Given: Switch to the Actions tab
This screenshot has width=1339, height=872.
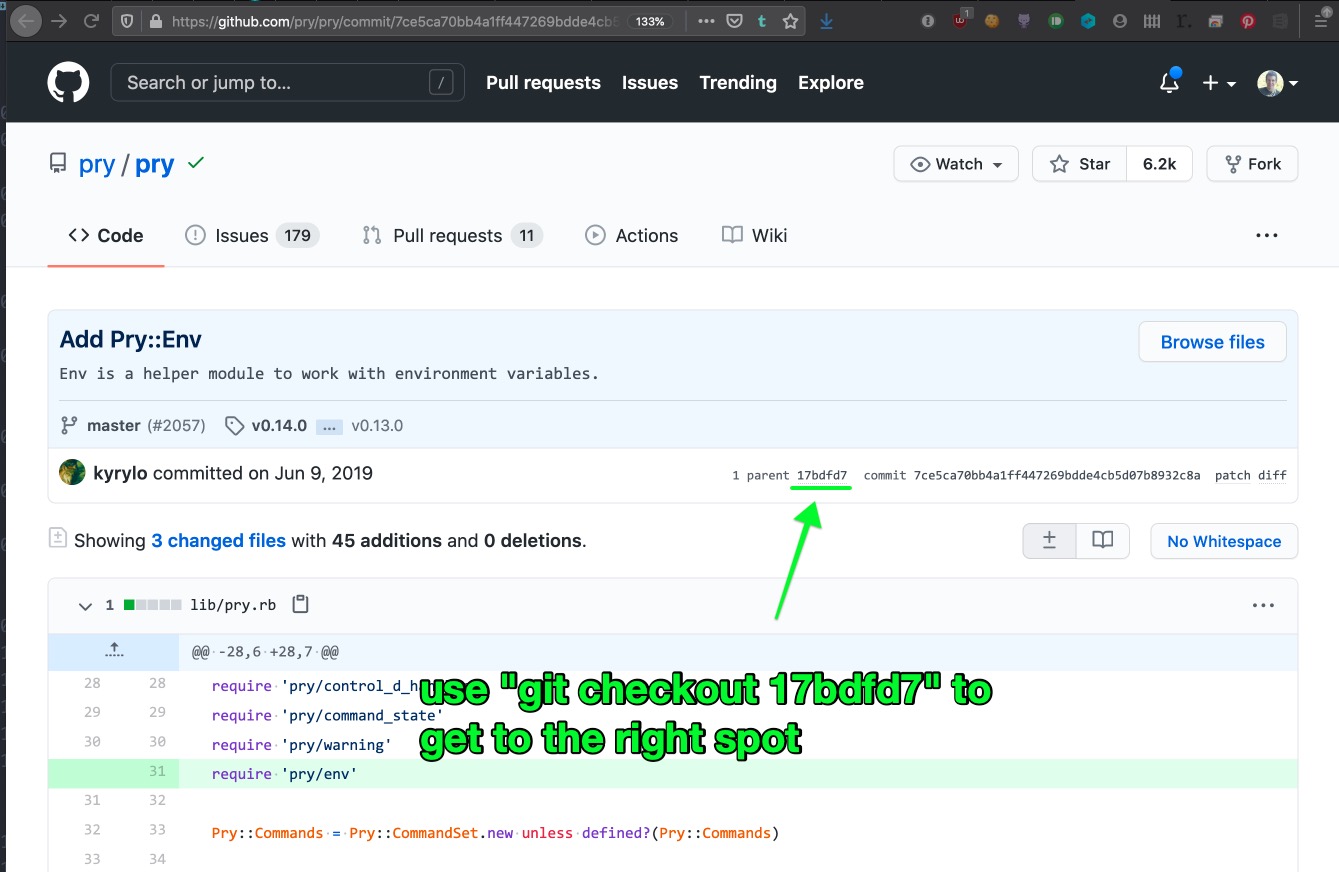Looking at the screenshot, I should (x=631, y=236).
